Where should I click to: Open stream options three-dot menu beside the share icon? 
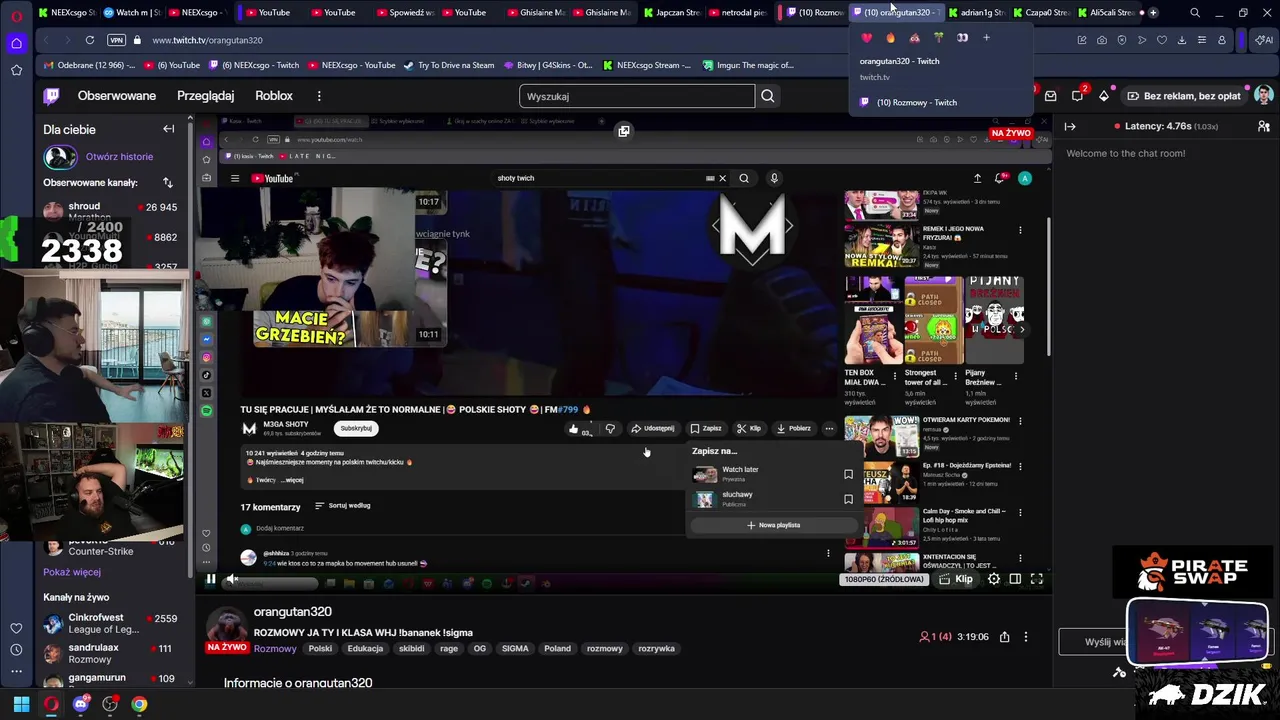(1025, 637)
